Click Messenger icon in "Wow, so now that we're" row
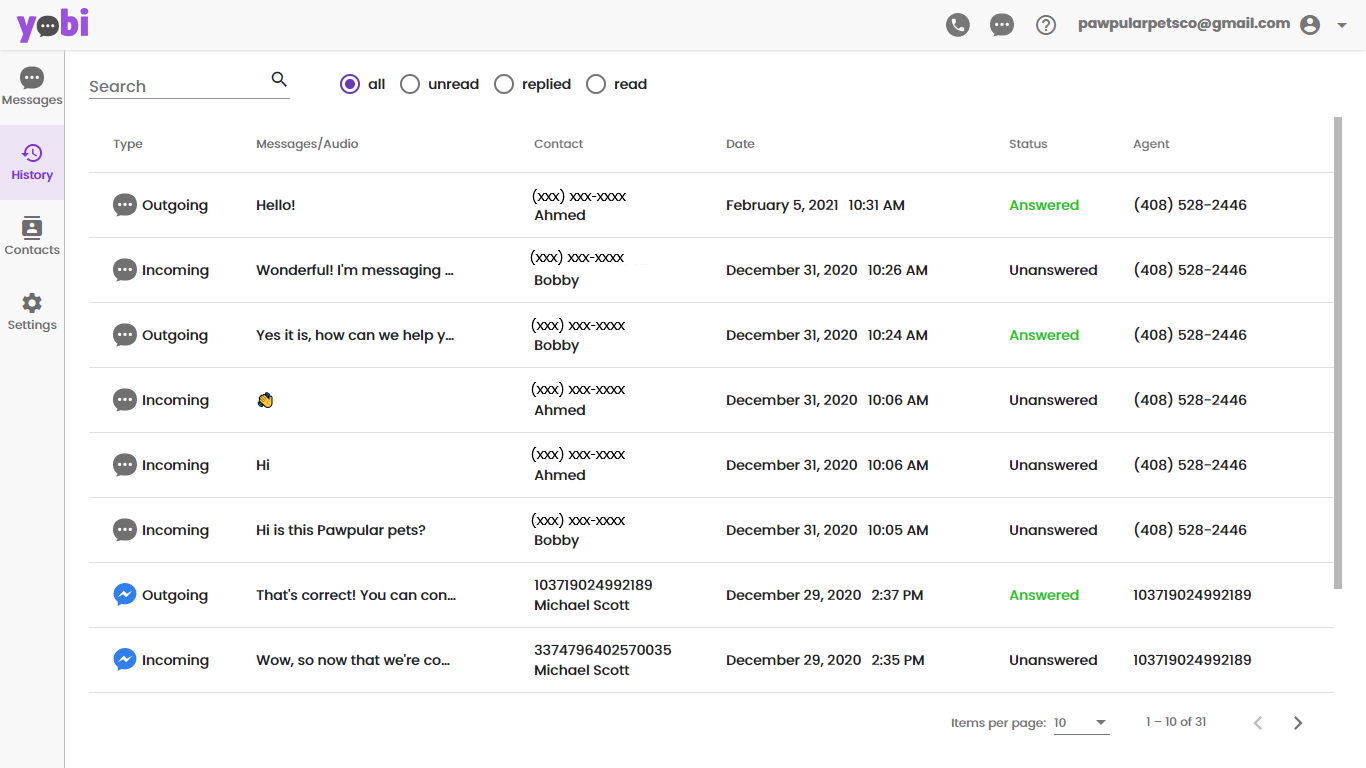1366x768 pixels. click(x=125, y=660)
